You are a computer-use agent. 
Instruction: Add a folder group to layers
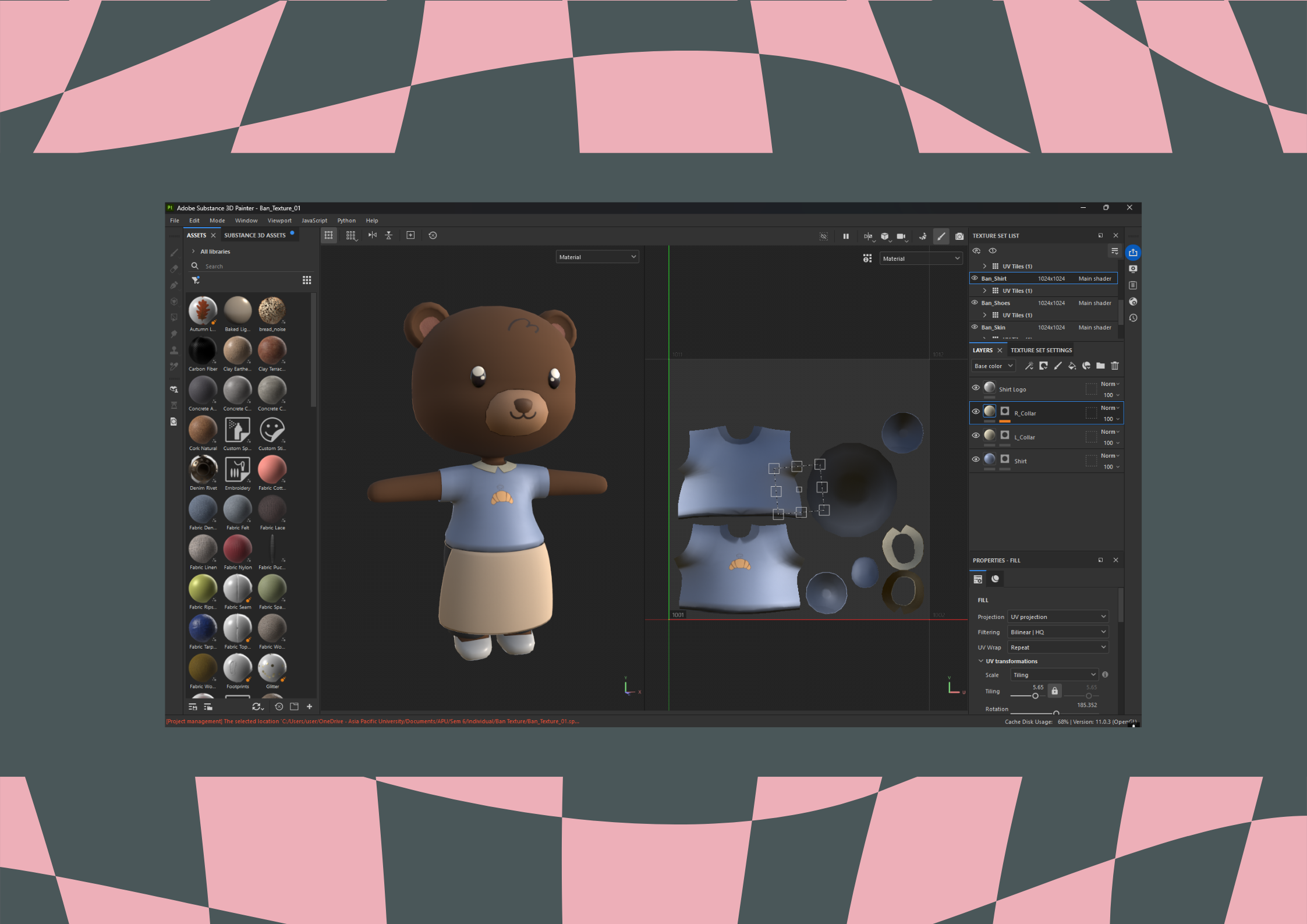click(x=1100, y=366)
